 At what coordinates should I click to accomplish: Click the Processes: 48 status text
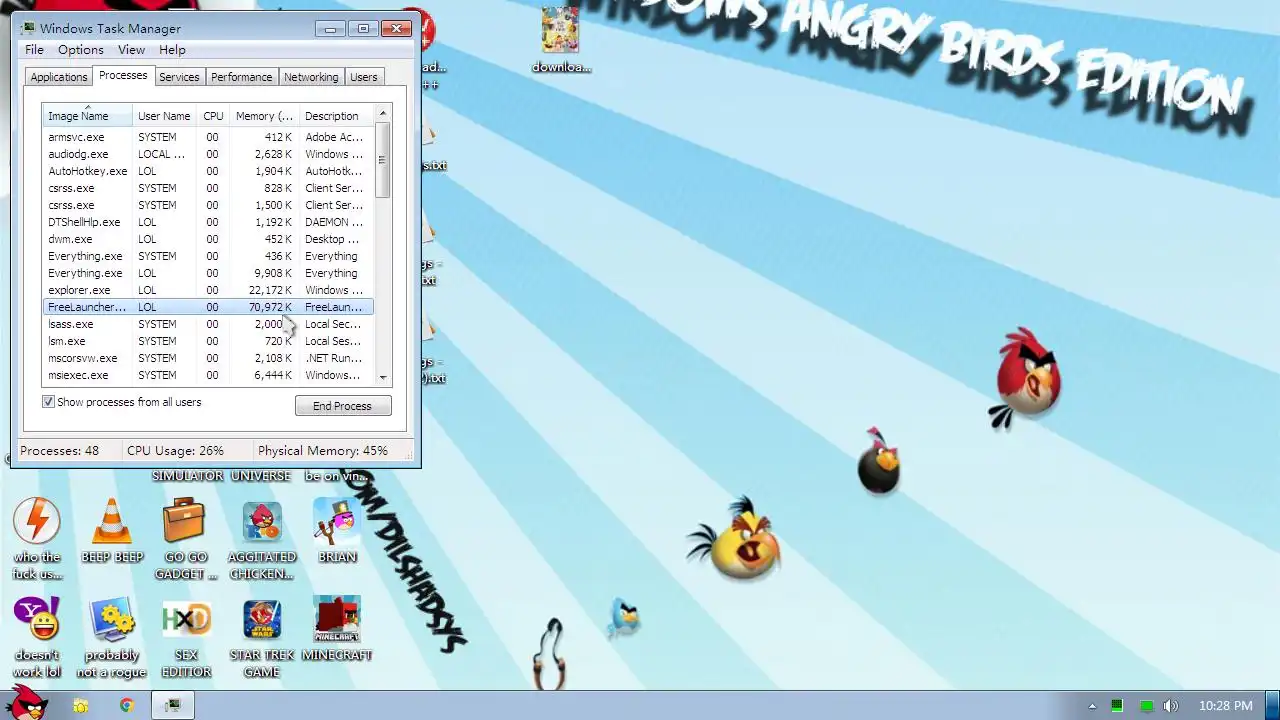click(x=59, y=451)
